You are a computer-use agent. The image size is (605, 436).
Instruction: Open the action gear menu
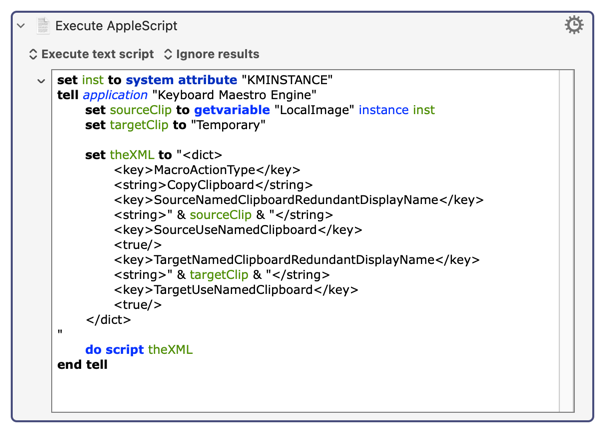[574, 25]
